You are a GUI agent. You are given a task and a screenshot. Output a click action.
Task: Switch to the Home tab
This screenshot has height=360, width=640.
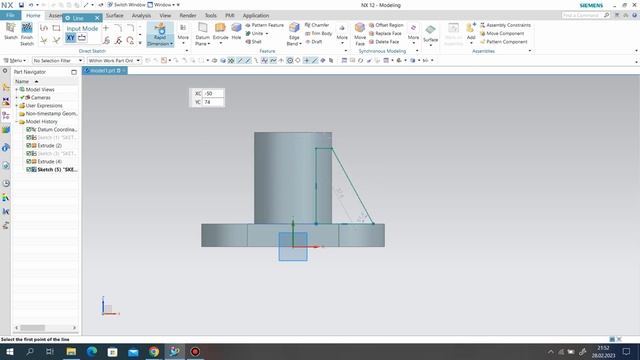[33, 16]
